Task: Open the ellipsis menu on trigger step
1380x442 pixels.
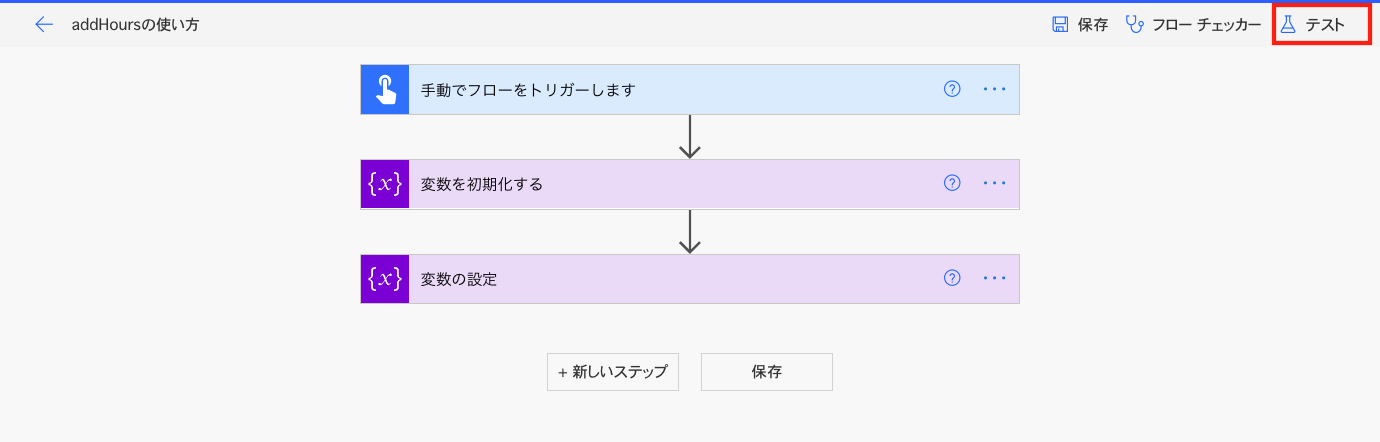Action: tap(994, 89)
